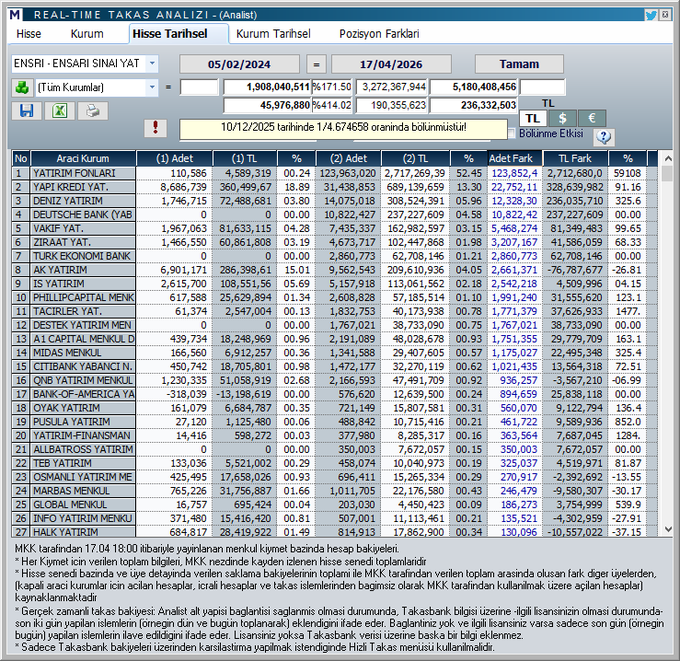Click the Twitter bird icon in title bar
The width and height of the screenshot is (680, 661).
pyautogui.click(x=651, y=15)
